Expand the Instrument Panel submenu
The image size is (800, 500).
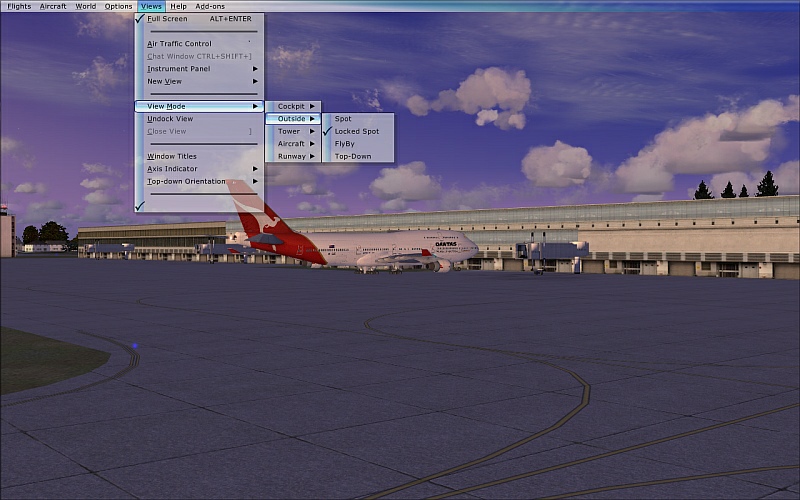click(199, 68)
